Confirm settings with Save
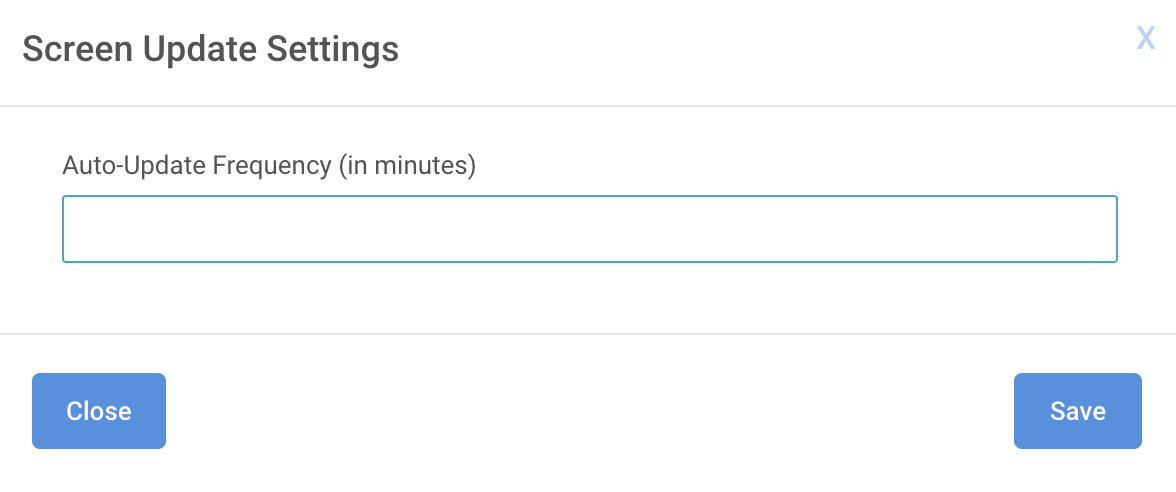This screenshot has height=492, width=1176. [x=1078, y=411]
